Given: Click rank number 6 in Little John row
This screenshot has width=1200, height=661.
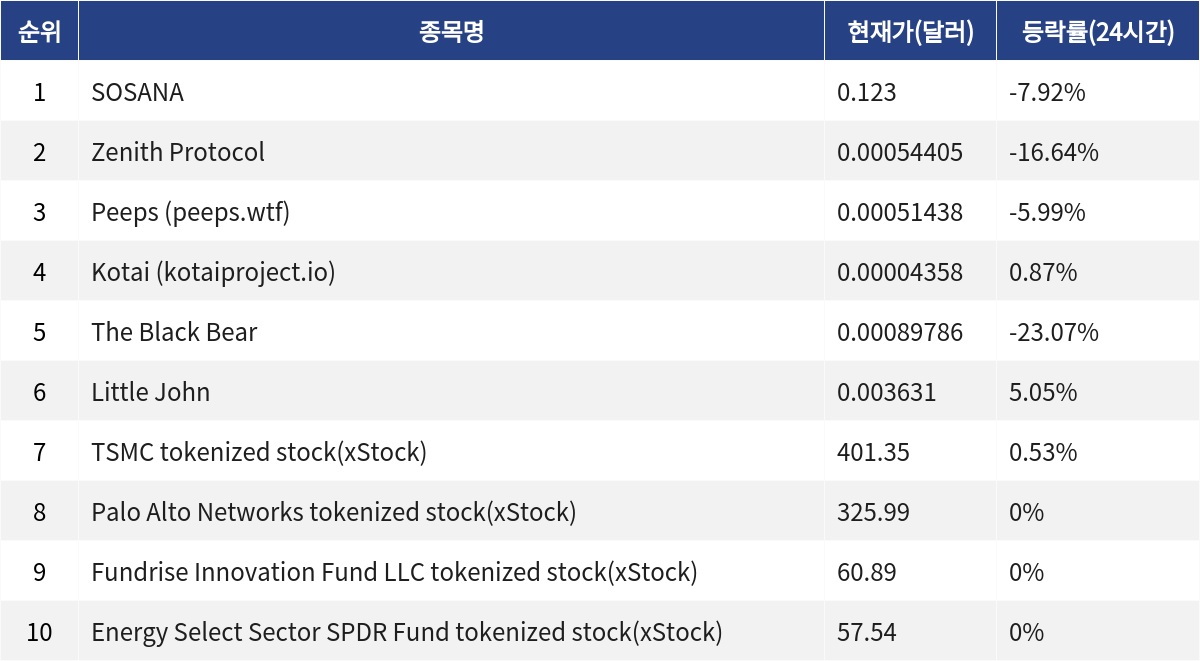Looking at the screenshot, I should pyautogui.click(x=39, y=393).
